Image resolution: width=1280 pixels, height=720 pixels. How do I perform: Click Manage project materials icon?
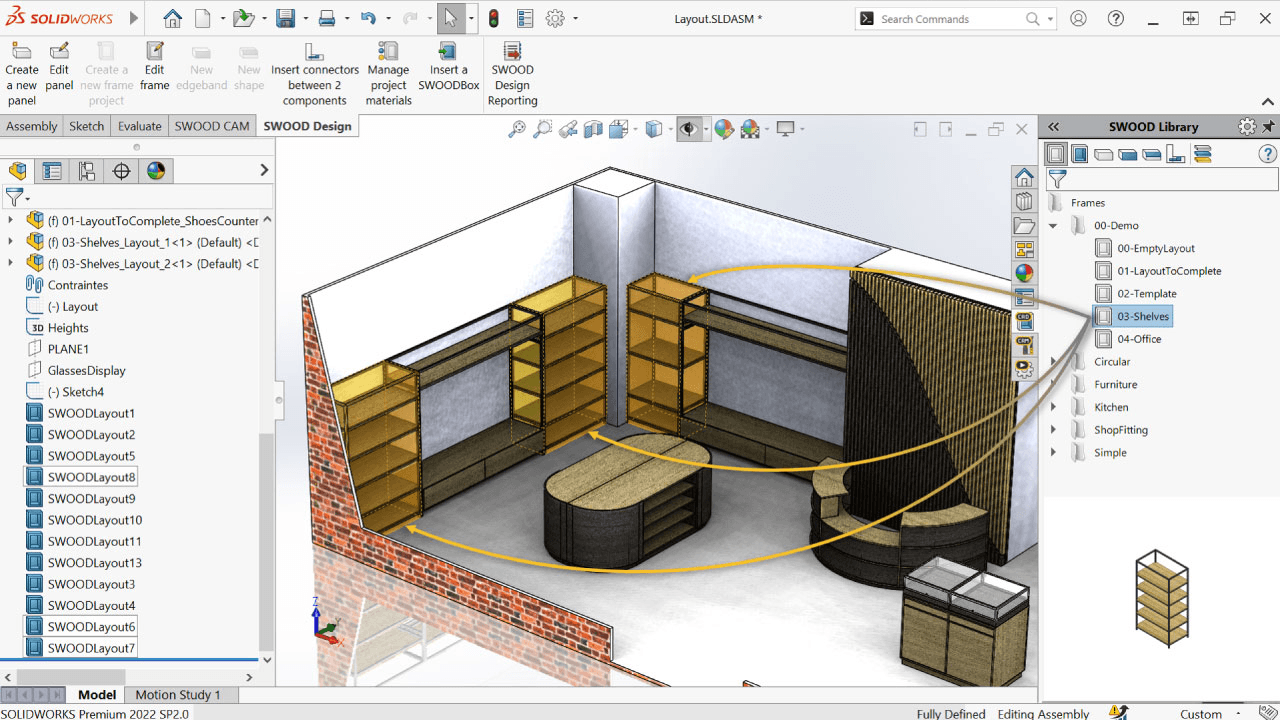pyautogui.click(x=388, y=52)
